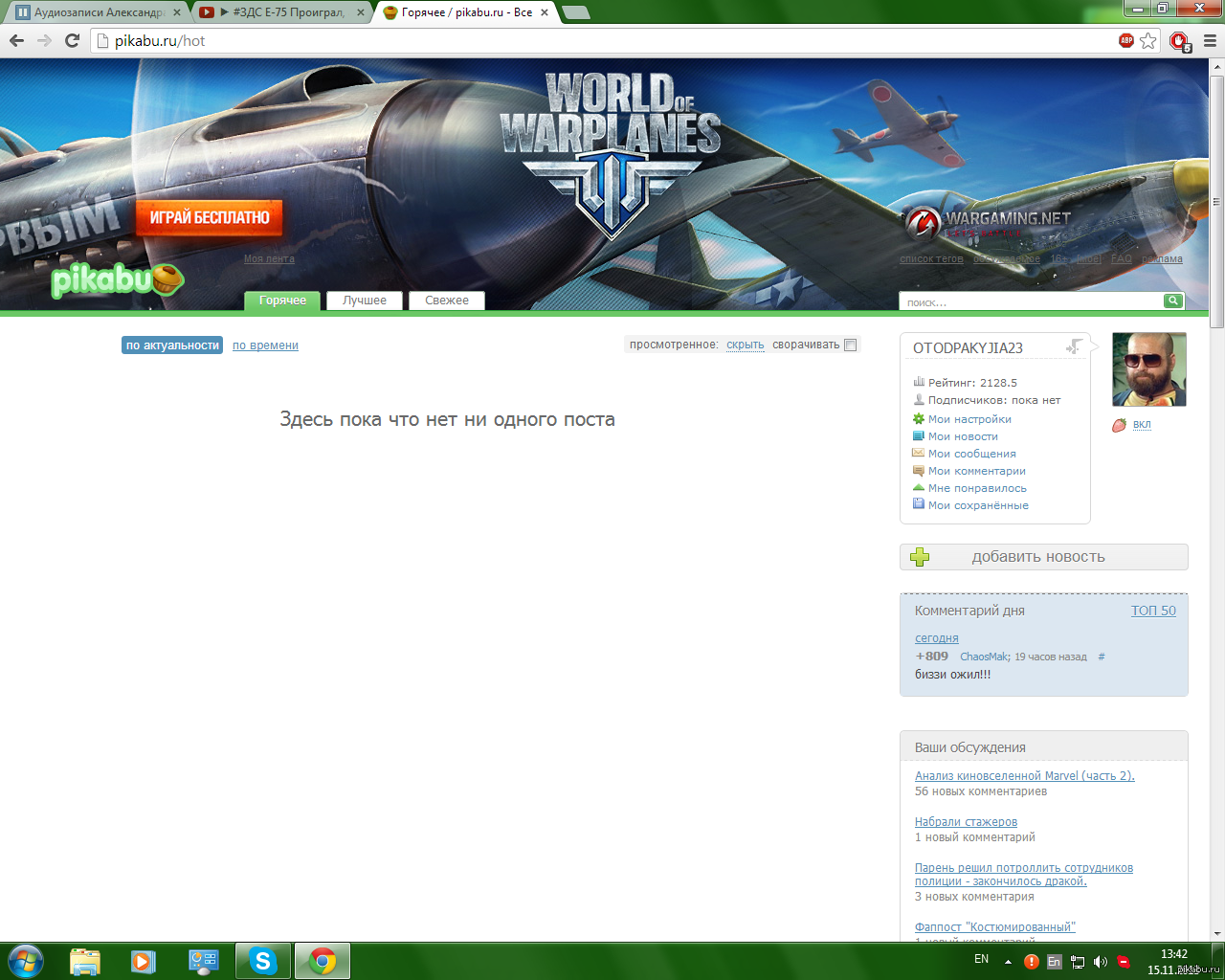Open Анализ киновселенной Marvel (часть 2) discussion

coord(1025,776)
